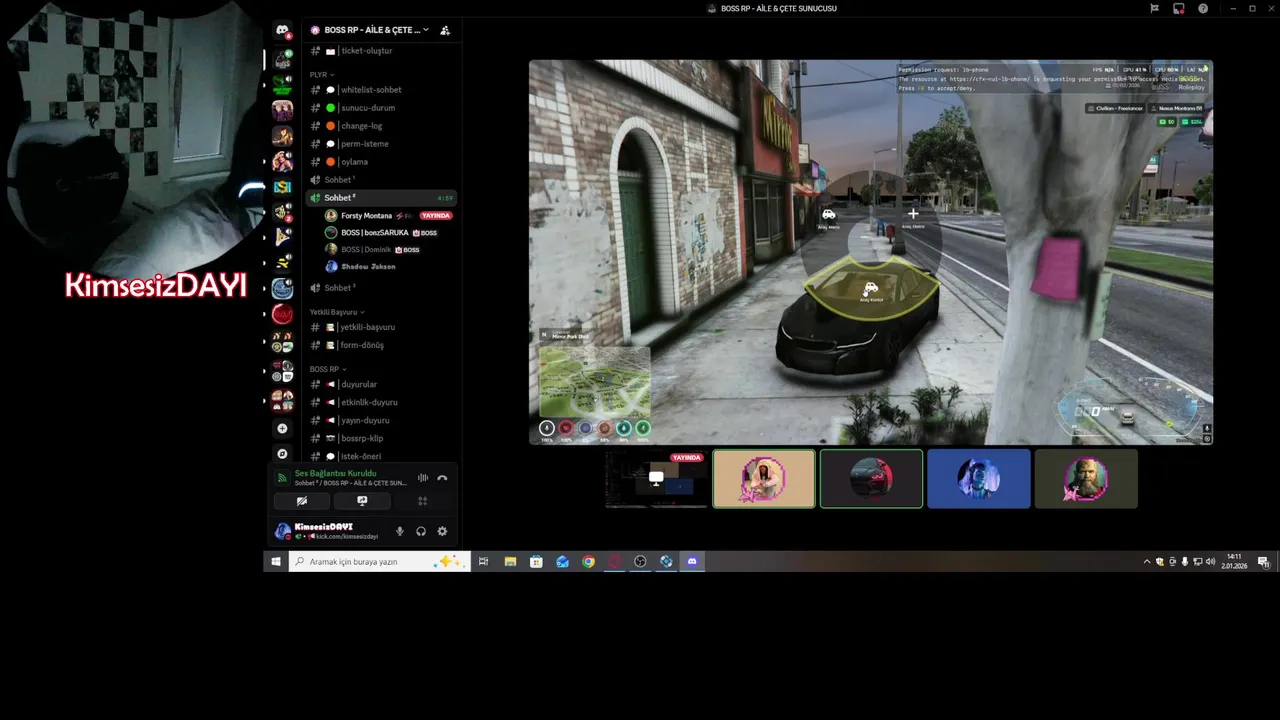
Task: Collapse the Yetkili Başvuru category
Action: click(x=337, y=312)
